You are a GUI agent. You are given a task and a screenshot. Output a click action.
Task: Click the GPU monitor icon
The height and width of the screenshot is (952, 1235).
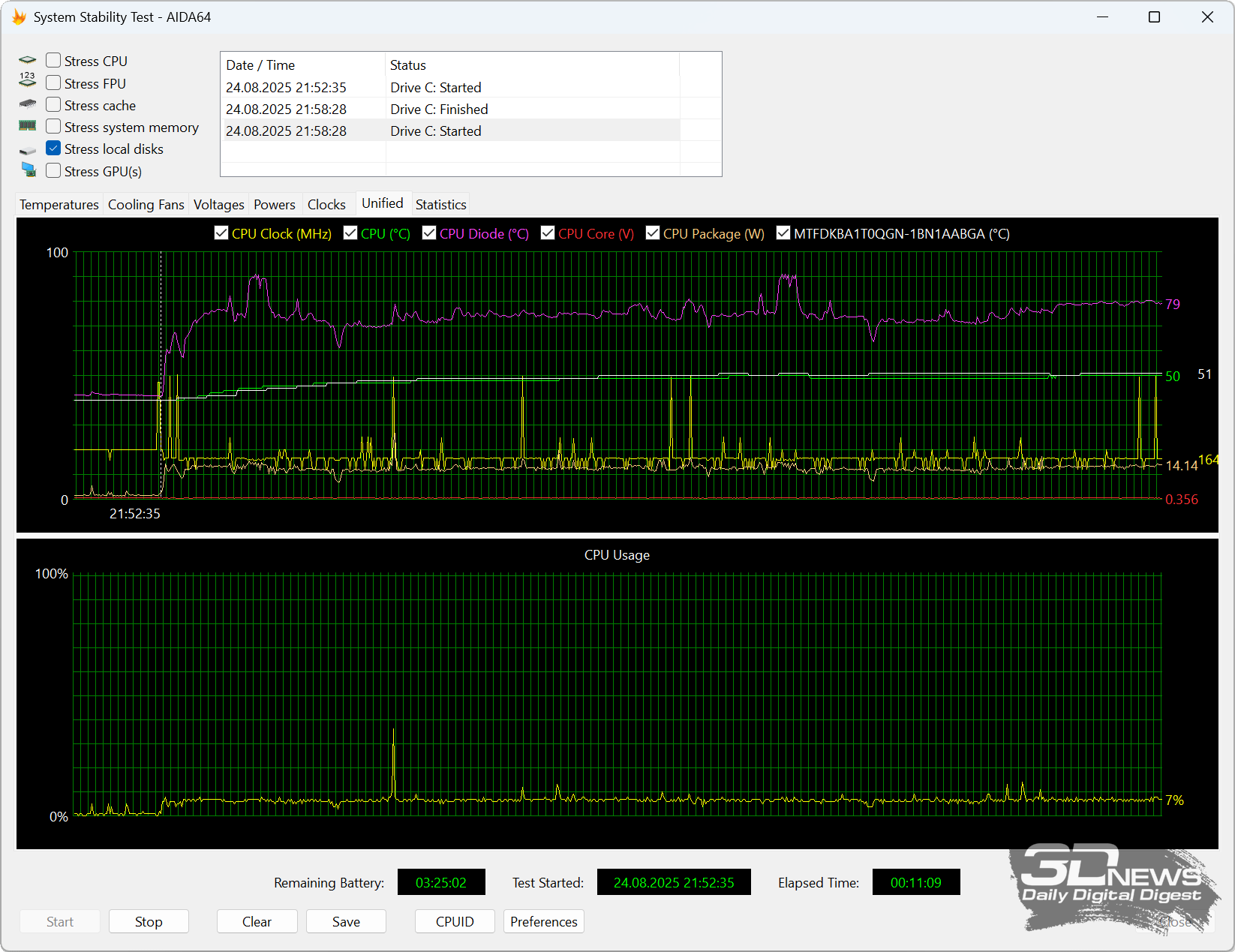tap(29, 170)
